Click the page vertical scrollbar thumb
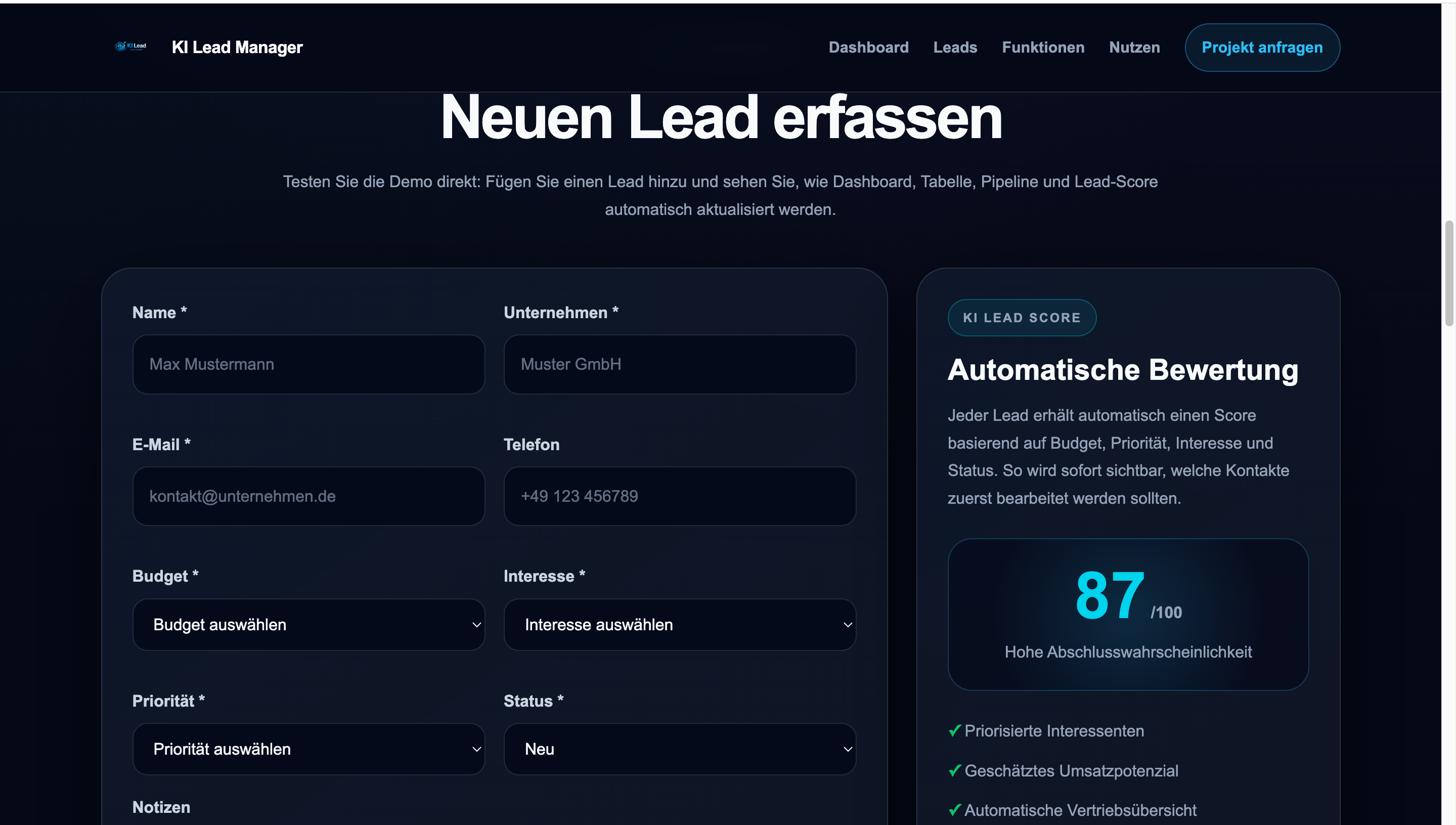Viewport: 1456px width, 825px height. point(1449,274)
